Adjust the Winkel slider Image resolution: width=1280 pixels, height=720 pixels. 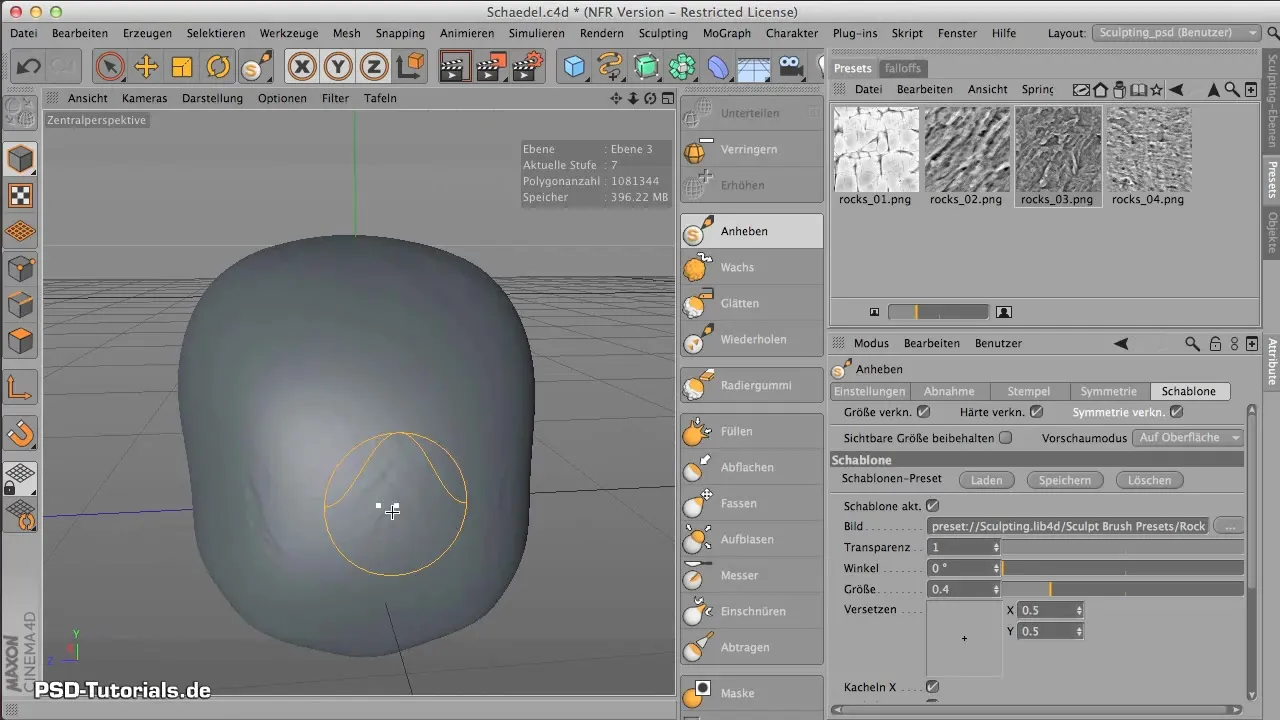pyautogui.click(x=1124, y=568)
